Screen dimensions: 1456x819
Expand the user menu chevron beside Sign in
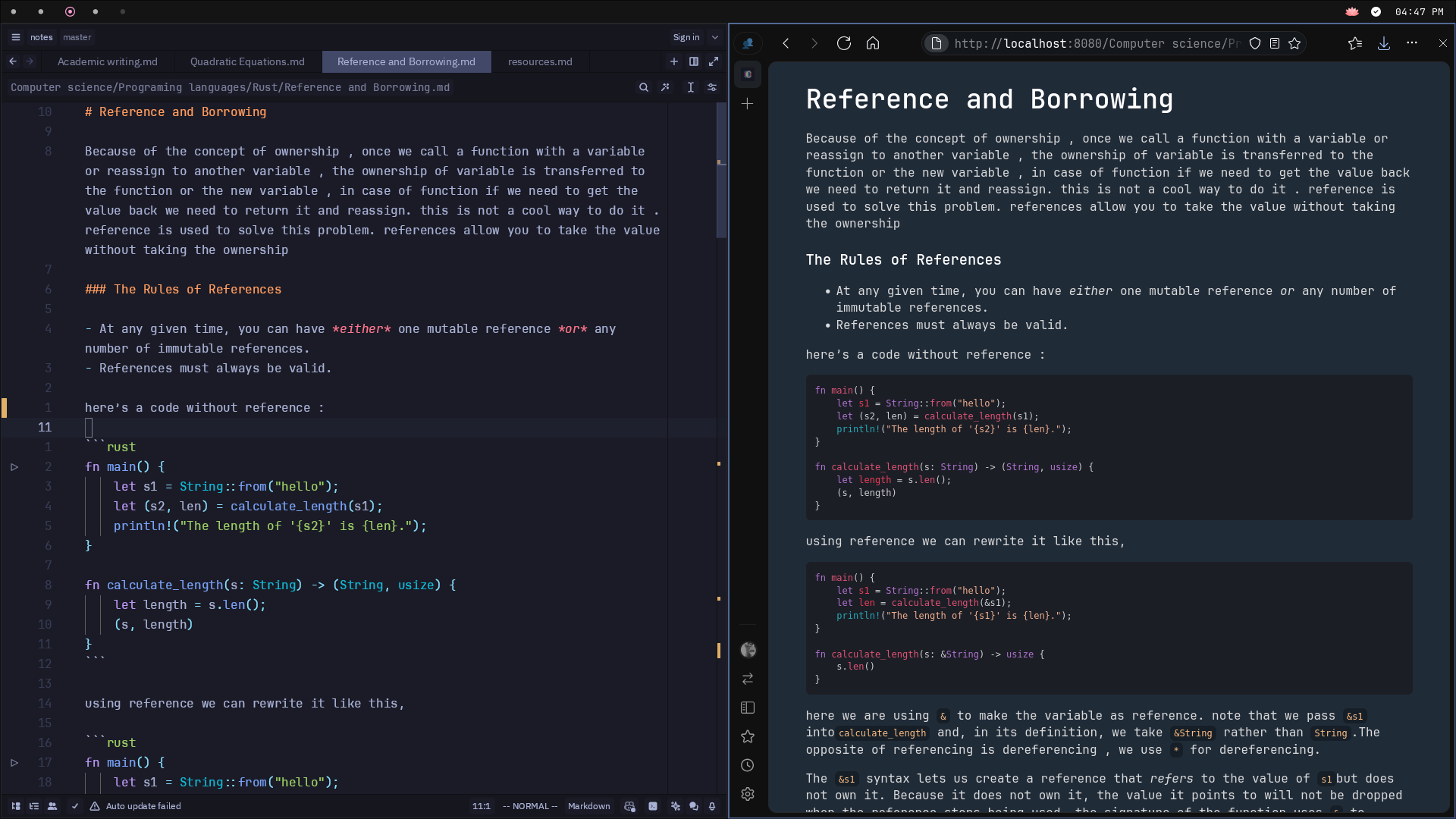(x=714, y=37)
